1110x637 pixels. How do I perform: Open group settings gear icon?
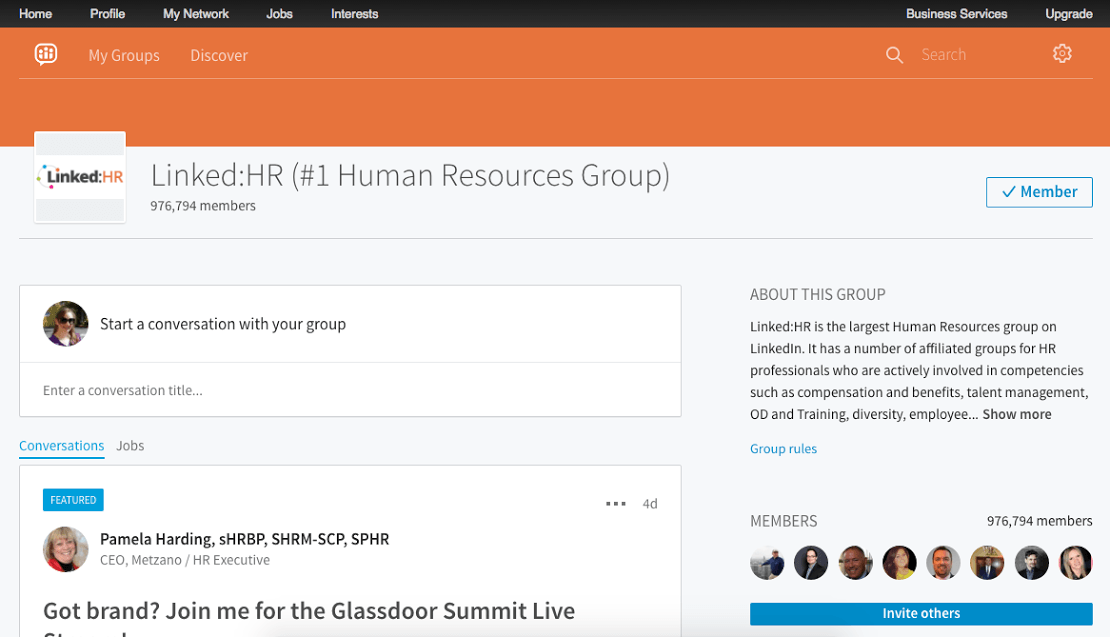tap(1062, 54)
